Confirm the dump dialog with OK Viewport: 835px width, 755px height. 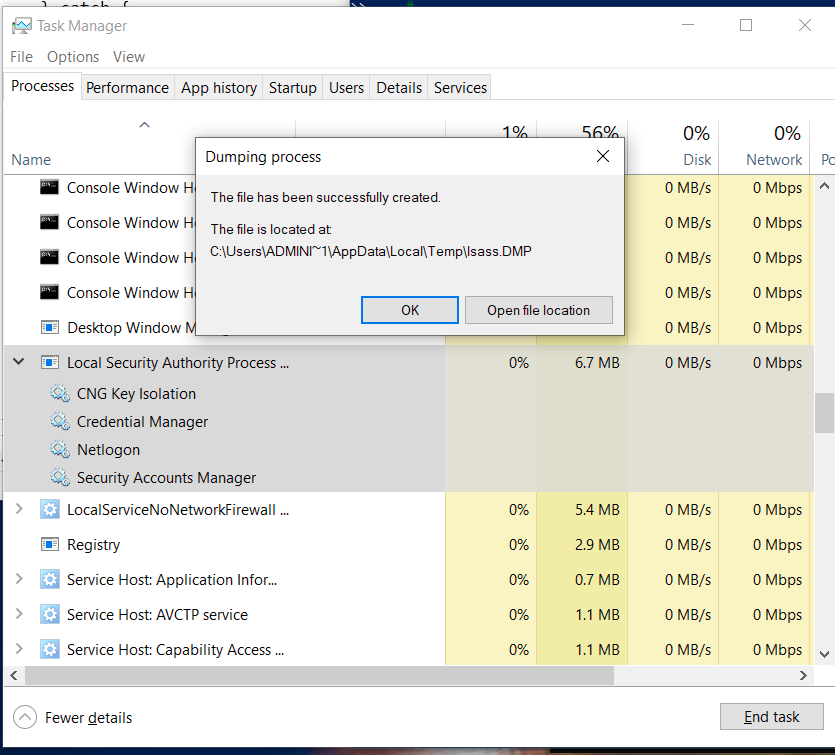point(410,310)
